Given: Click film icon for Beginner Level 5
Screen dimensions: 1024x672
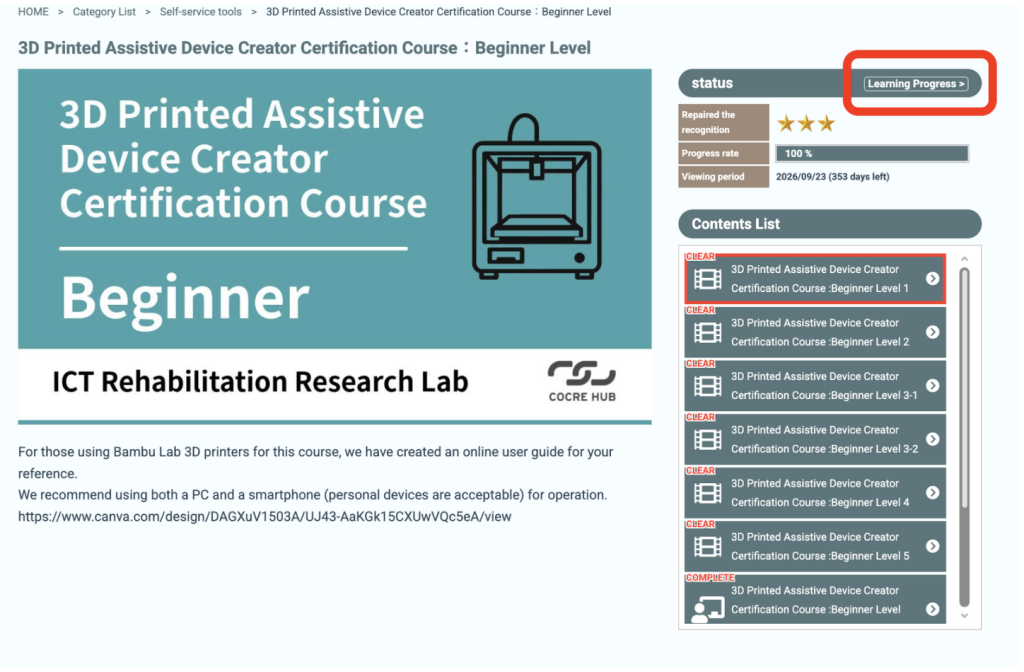Looking at the screenshot, I should tap(707, 546).
